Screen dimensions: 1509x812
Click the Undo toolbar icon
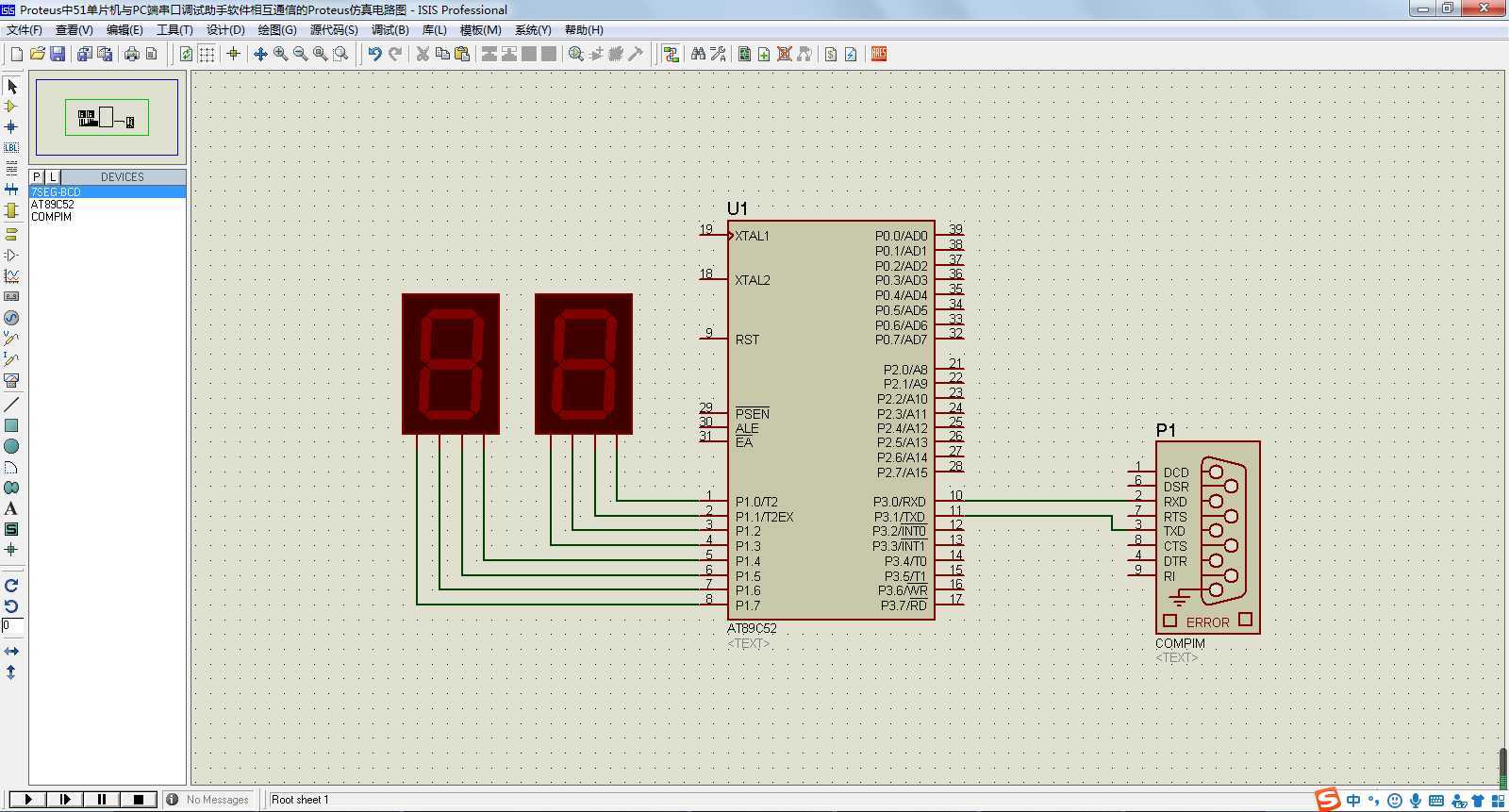(x=374, y=54)
